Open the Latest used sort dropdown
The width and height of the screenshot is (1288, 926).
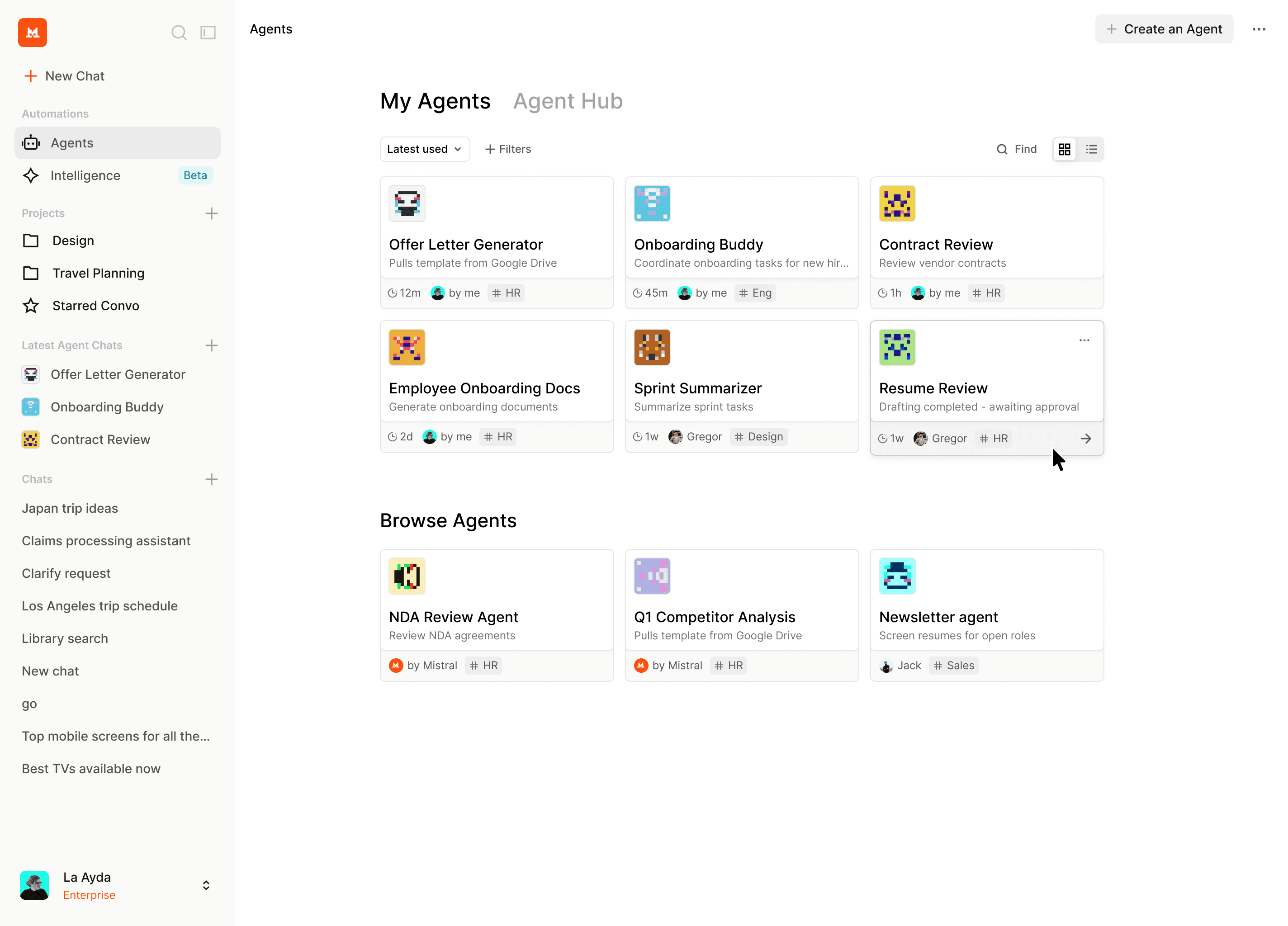424,149
